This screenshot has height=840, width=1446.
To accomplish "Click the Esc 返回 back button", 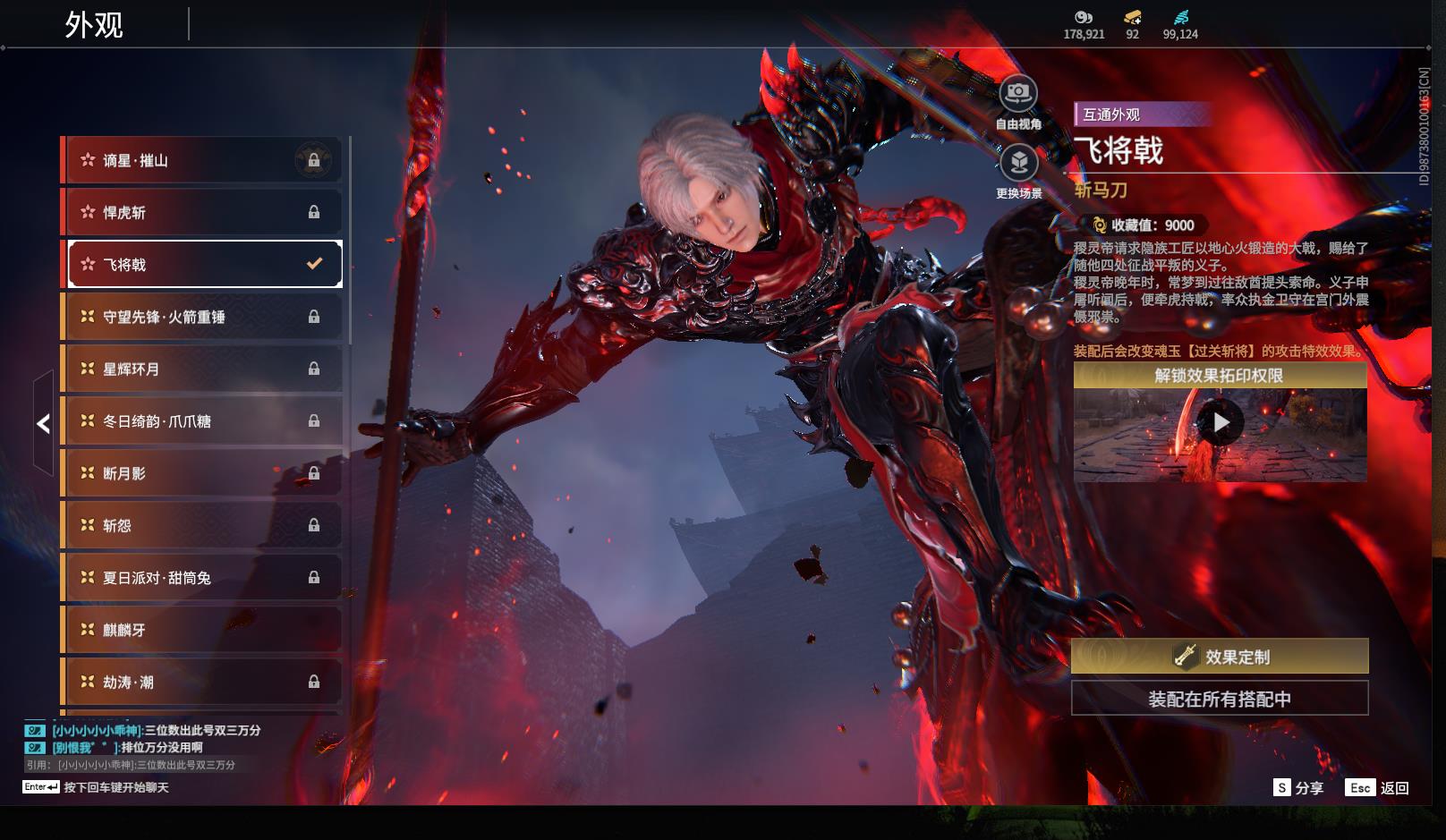I will click(1377, 787).
